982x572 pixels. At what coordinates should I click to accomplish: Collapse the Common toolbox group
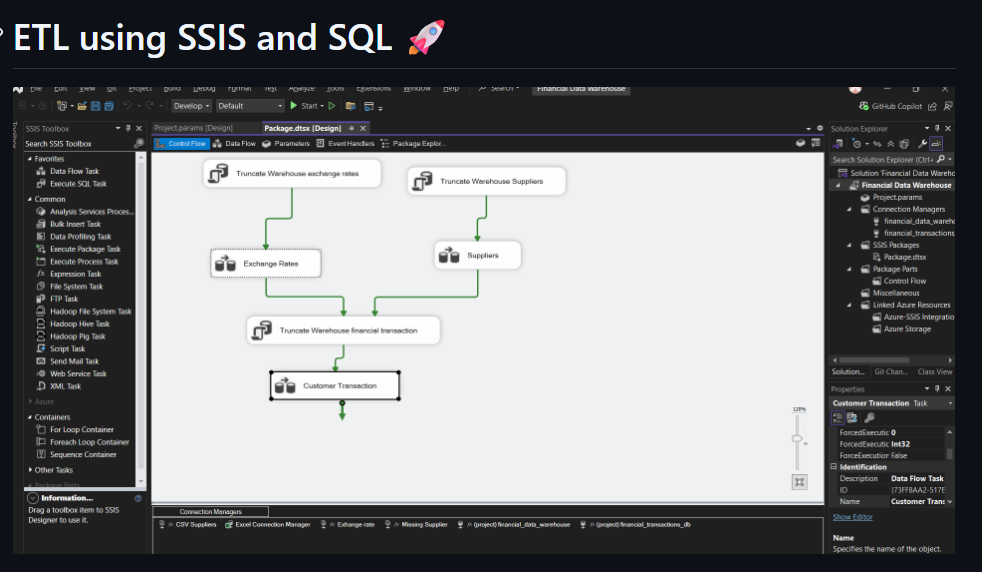coord(29,199)
